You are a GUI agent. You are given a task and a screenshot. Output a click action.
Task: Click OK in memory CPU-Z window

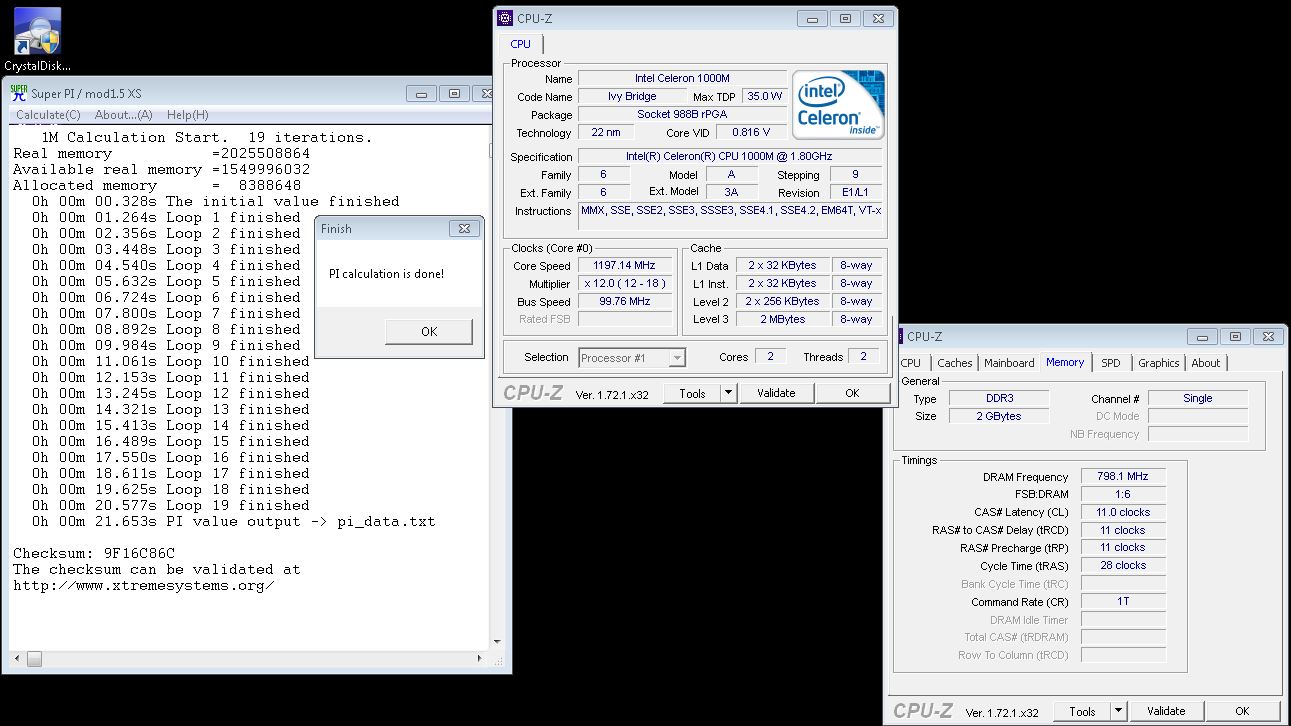coord(1242,711)
